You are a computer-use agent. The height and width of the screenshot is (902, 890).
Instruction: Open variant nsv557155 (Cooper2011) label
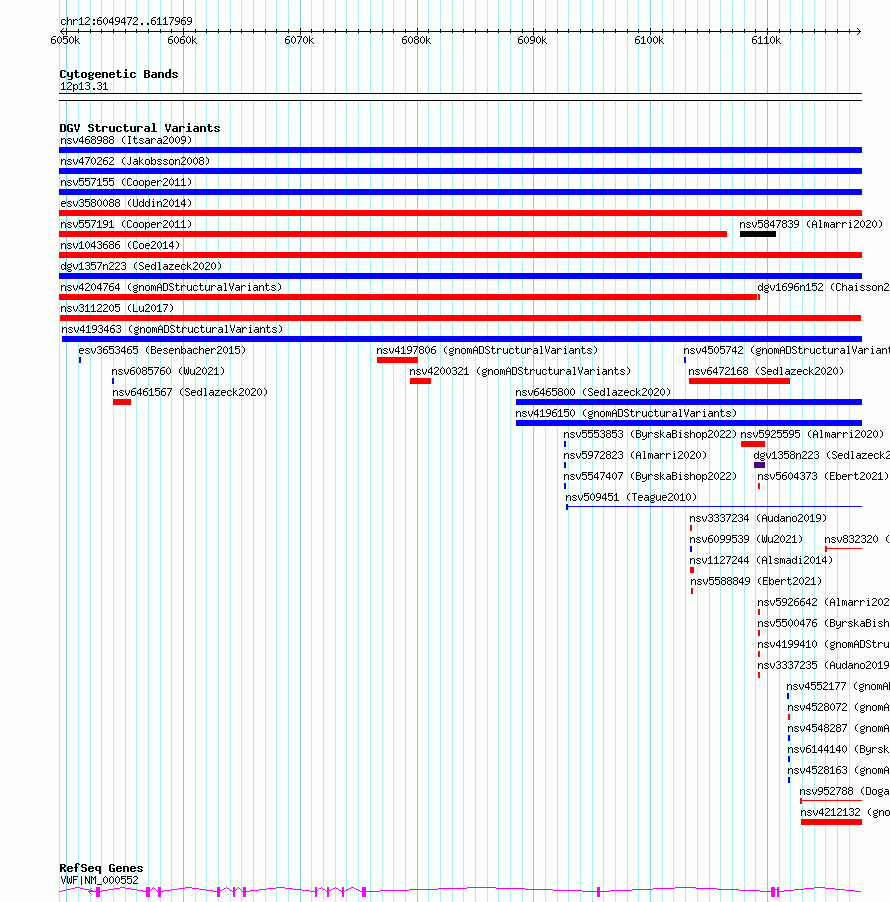point(126,182)
